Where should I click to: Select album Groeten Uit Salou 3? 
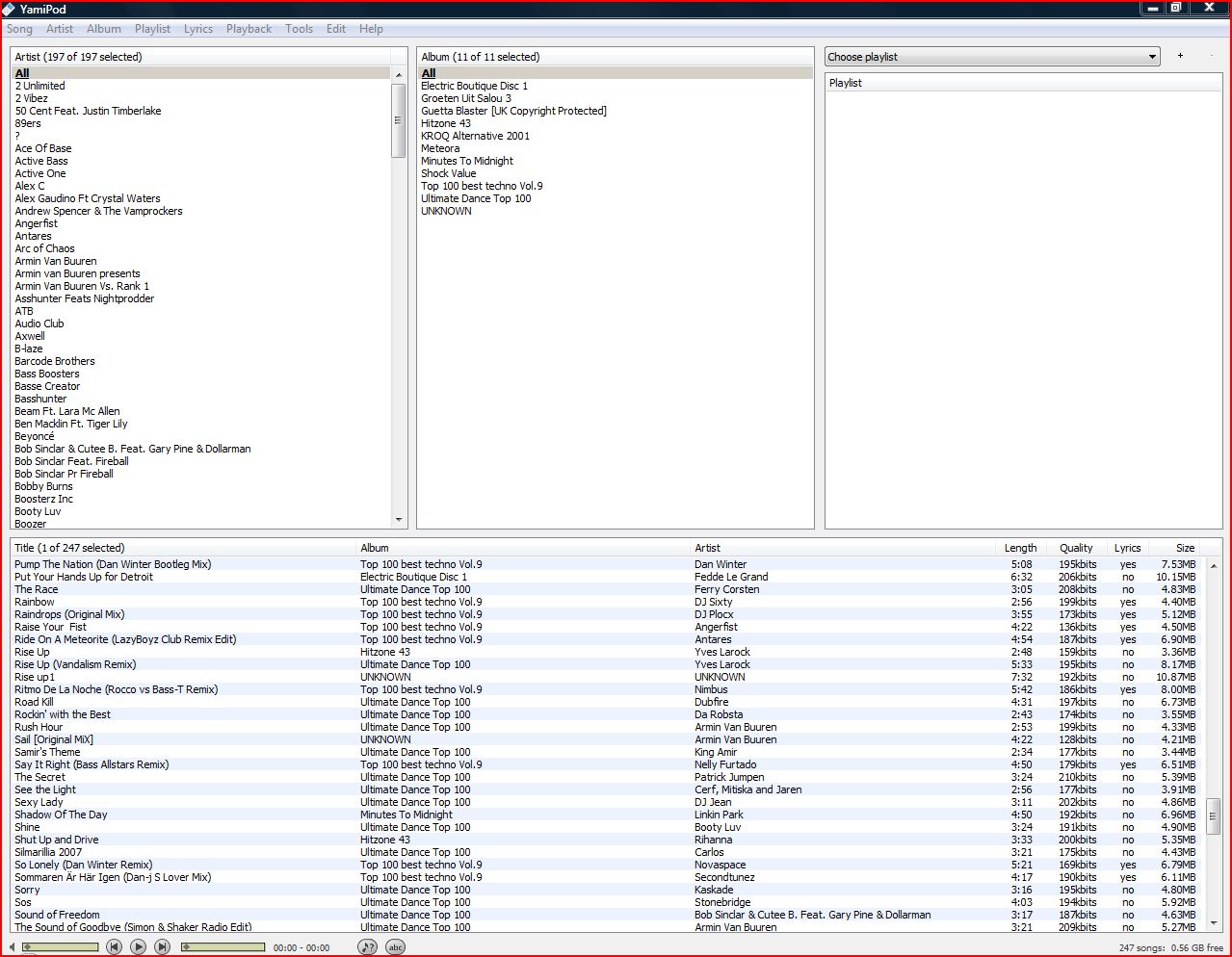[x=466, y=98]
